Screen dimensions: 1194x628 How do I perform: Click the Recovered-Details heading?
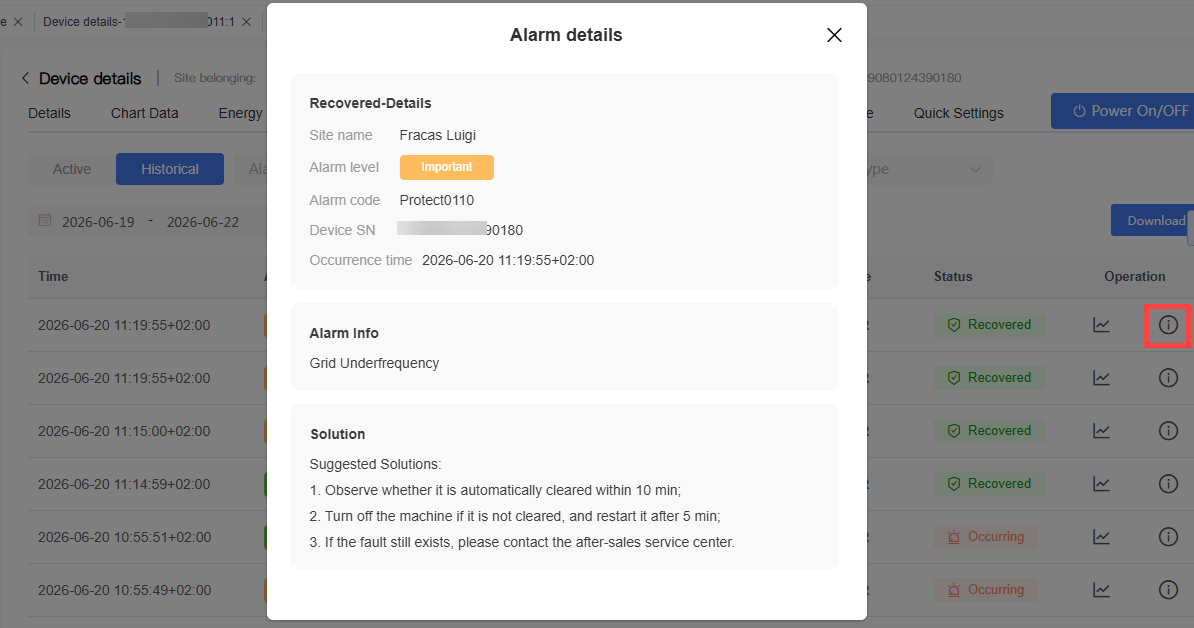pos(370,104)
